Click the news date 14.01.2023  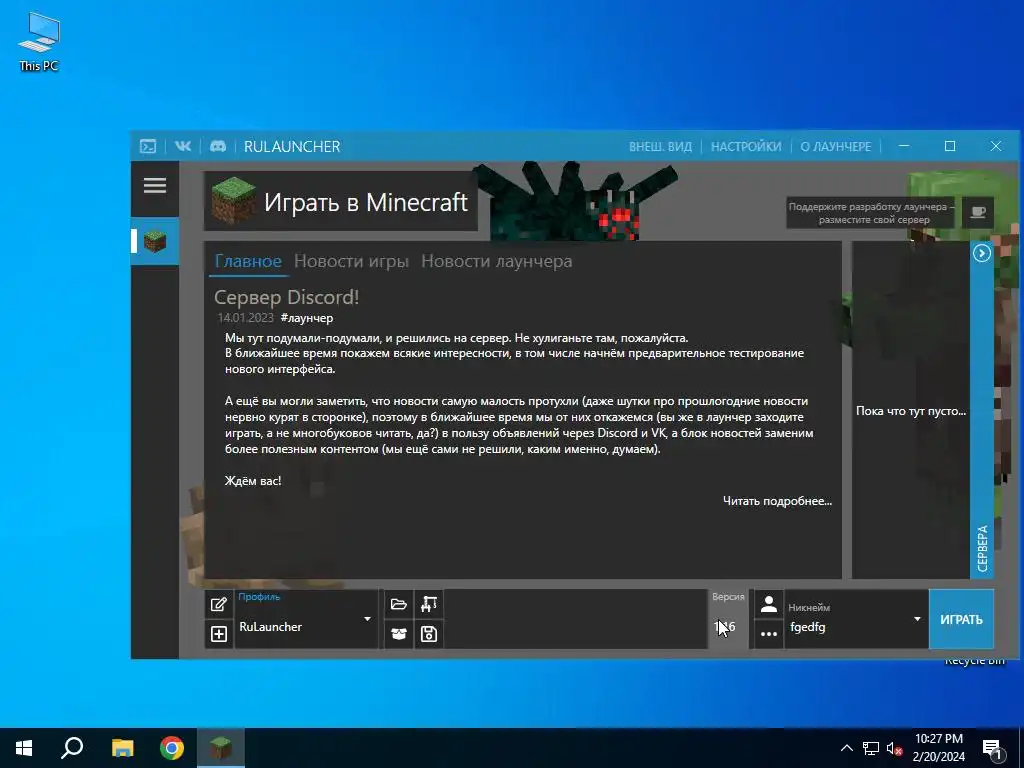click(x=246, y=318)
